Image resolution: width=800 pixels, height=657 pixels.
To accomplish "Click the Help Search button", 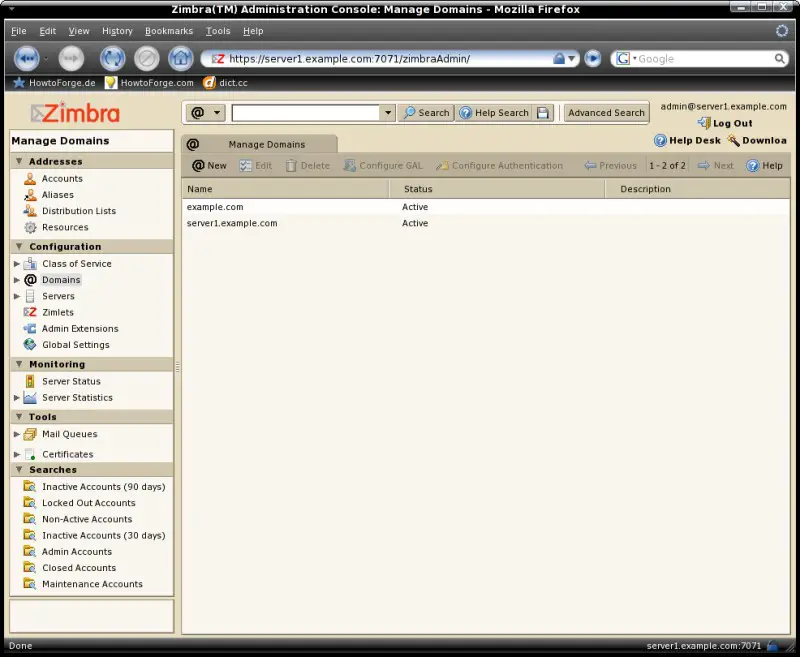I will 494,113.
